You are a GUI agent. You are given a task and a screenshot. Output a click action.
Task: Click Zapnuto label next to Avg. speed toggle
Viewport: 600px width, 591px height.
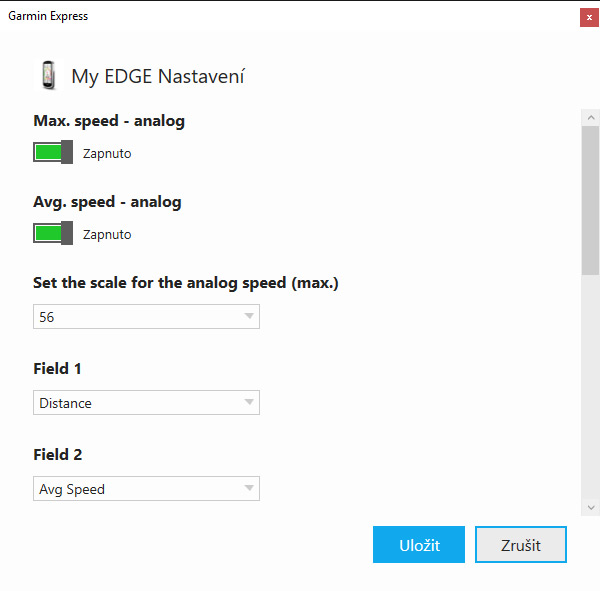tap(107, 234)
